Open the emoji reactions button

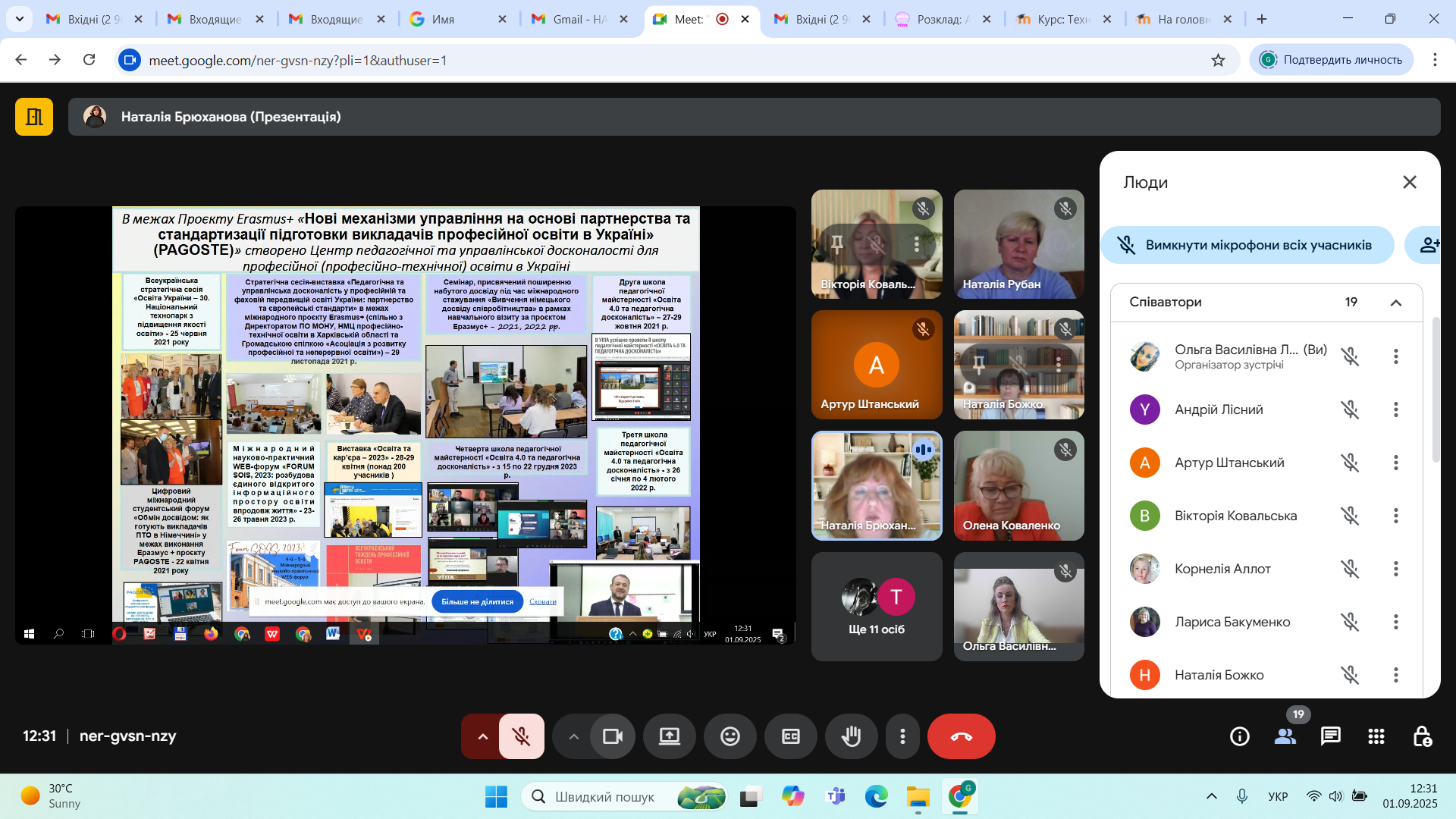(730, 736)
